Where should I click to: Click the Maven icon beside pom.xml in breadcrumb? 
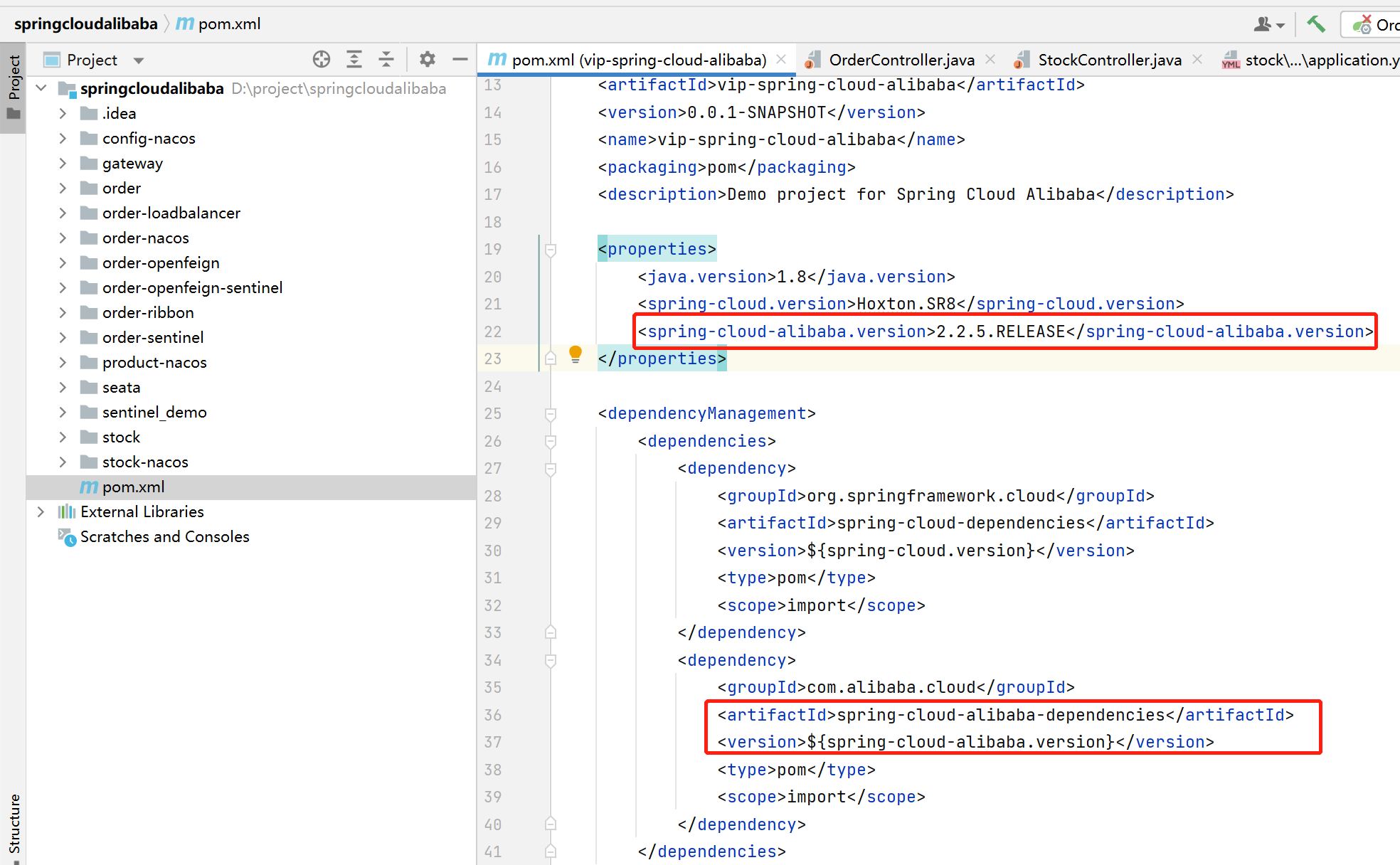(x=185, y=23)
